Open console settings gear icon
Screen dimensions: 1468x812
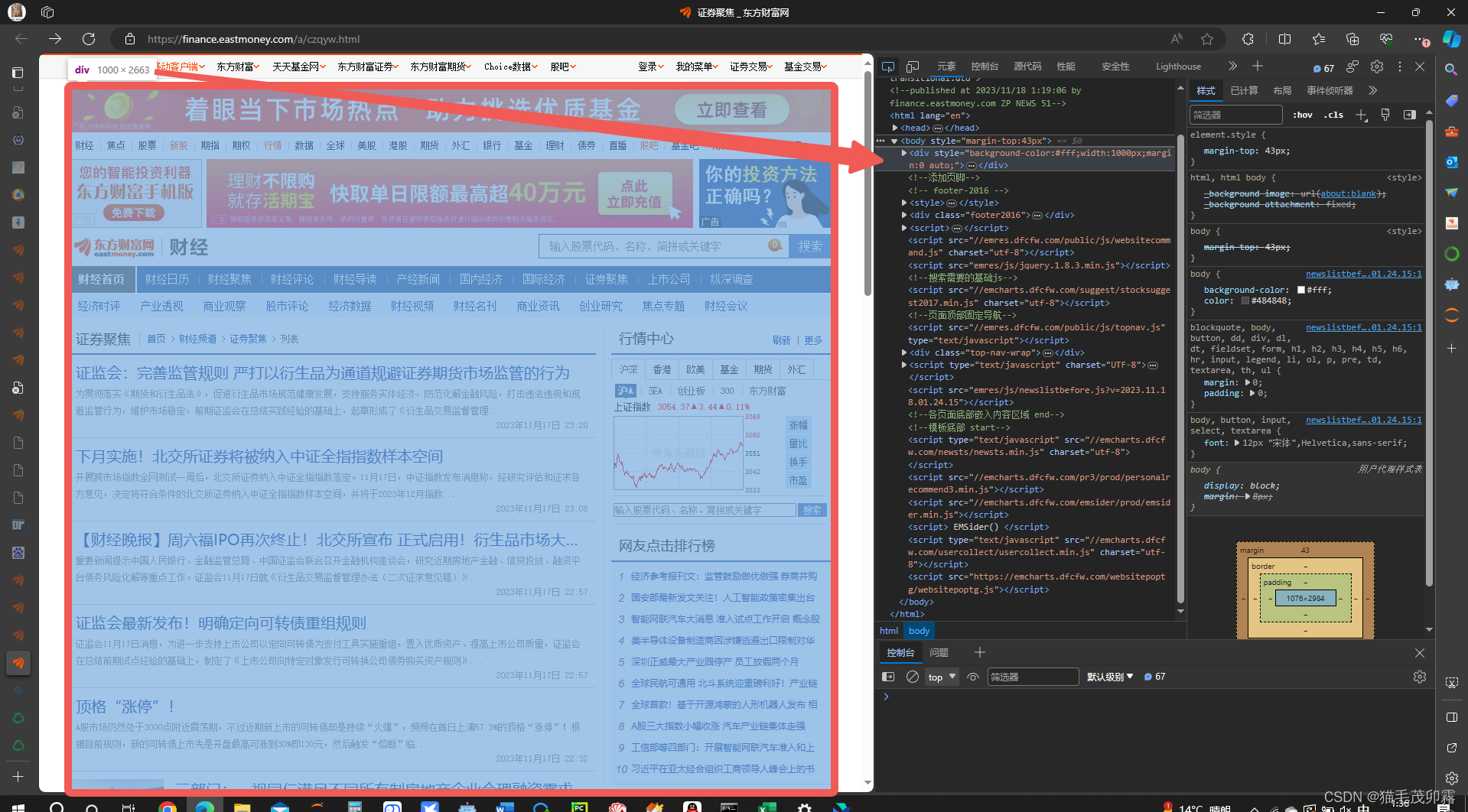pyautogui.click(x=1420, y=677)
